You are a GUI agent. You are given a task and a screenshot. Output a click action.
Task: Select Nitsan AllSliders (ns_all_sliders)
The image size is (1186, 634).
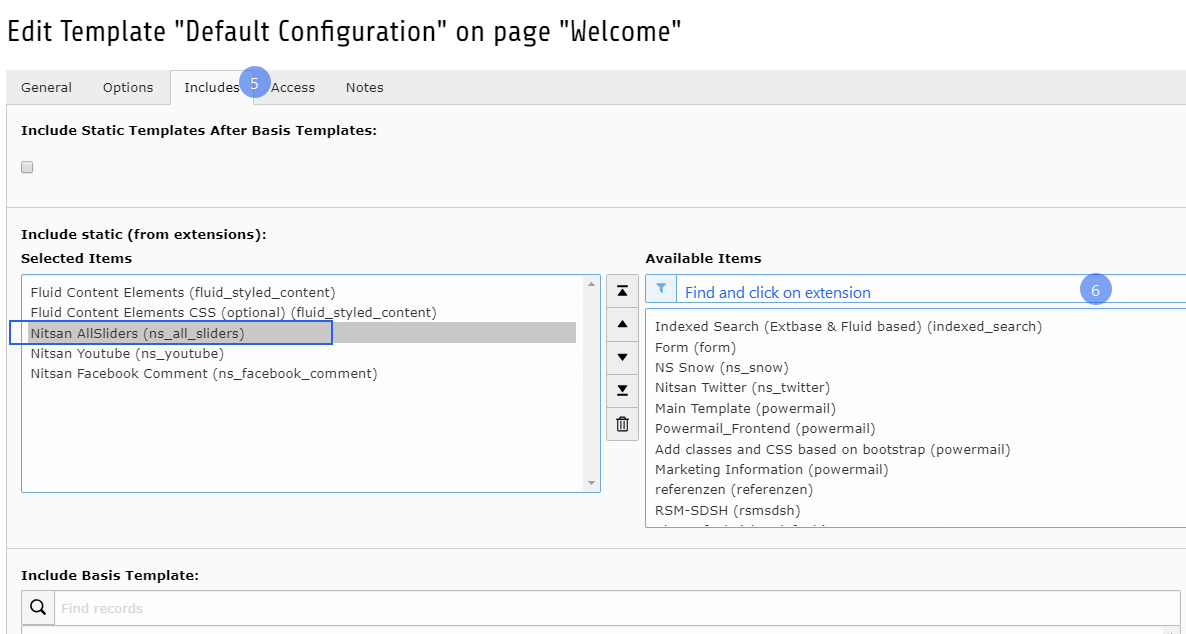point(303,333)
